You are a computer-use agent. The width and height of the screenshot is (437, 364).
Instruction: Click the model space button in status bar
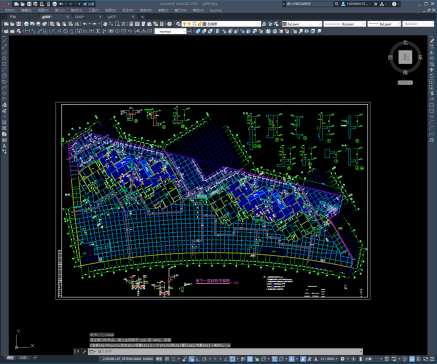tap(159, 359)
